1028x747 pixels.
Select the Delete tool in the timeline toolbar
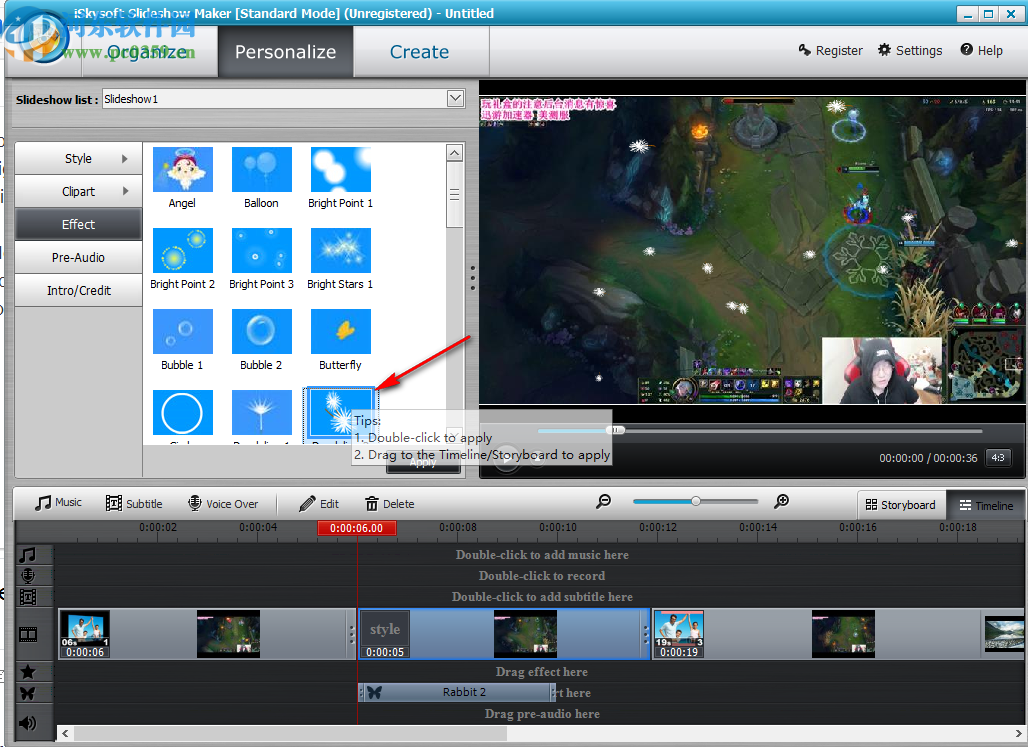tap(389, 503)
